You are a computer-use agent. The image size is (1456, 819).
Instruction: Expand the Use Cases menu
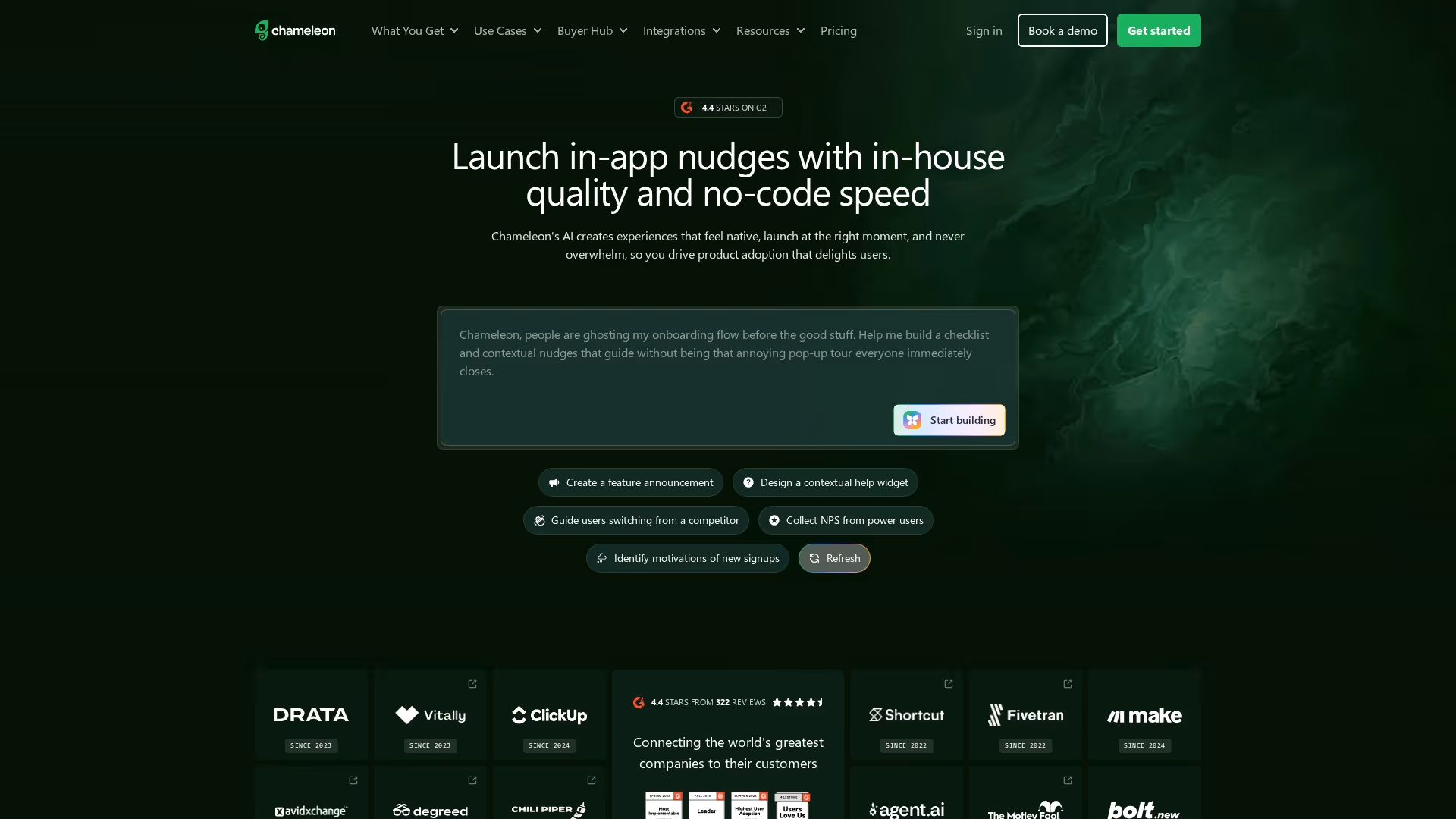pyautogui.click(x=507, y=30)
